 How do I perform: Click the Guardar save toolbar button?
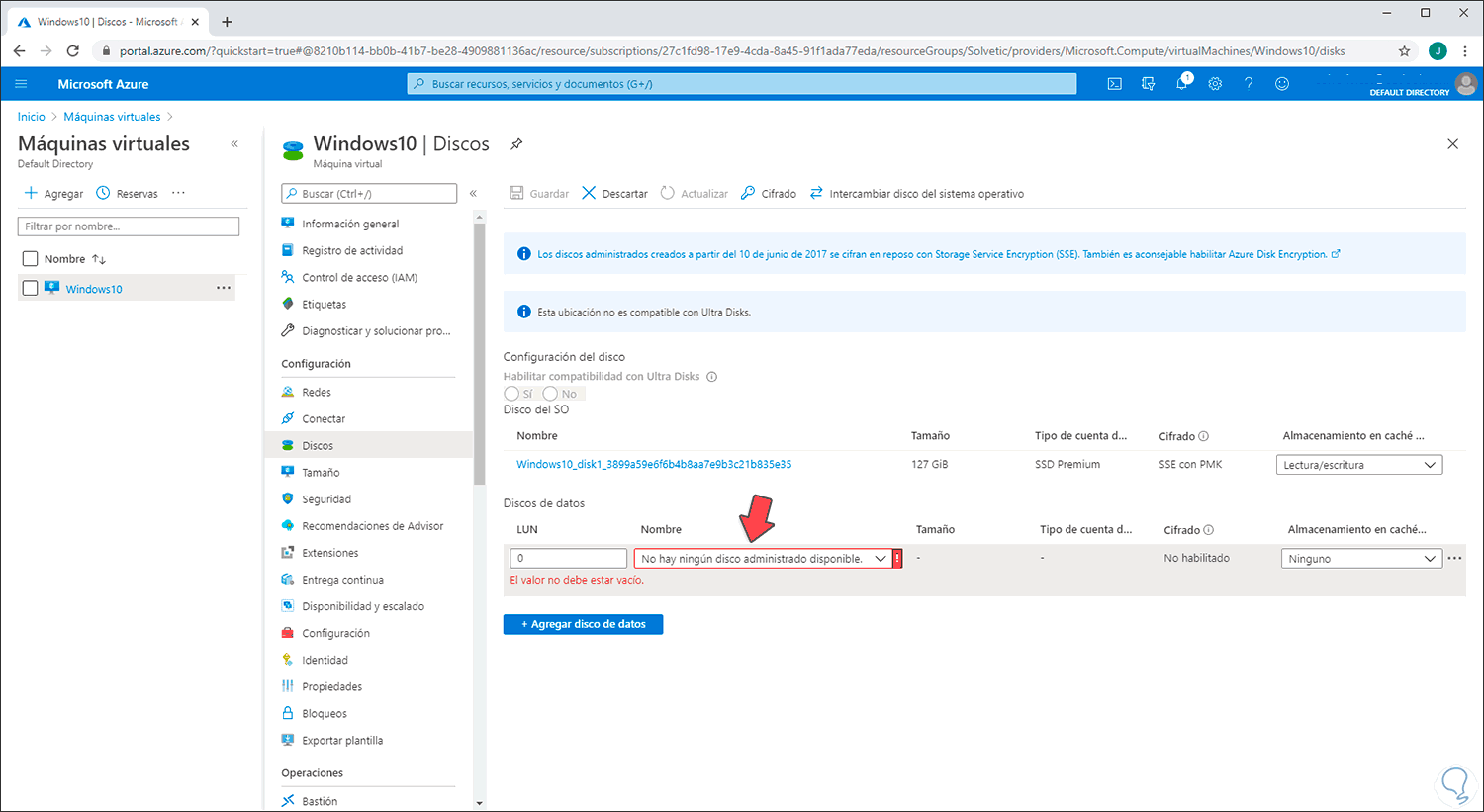[x=539, y=194]
